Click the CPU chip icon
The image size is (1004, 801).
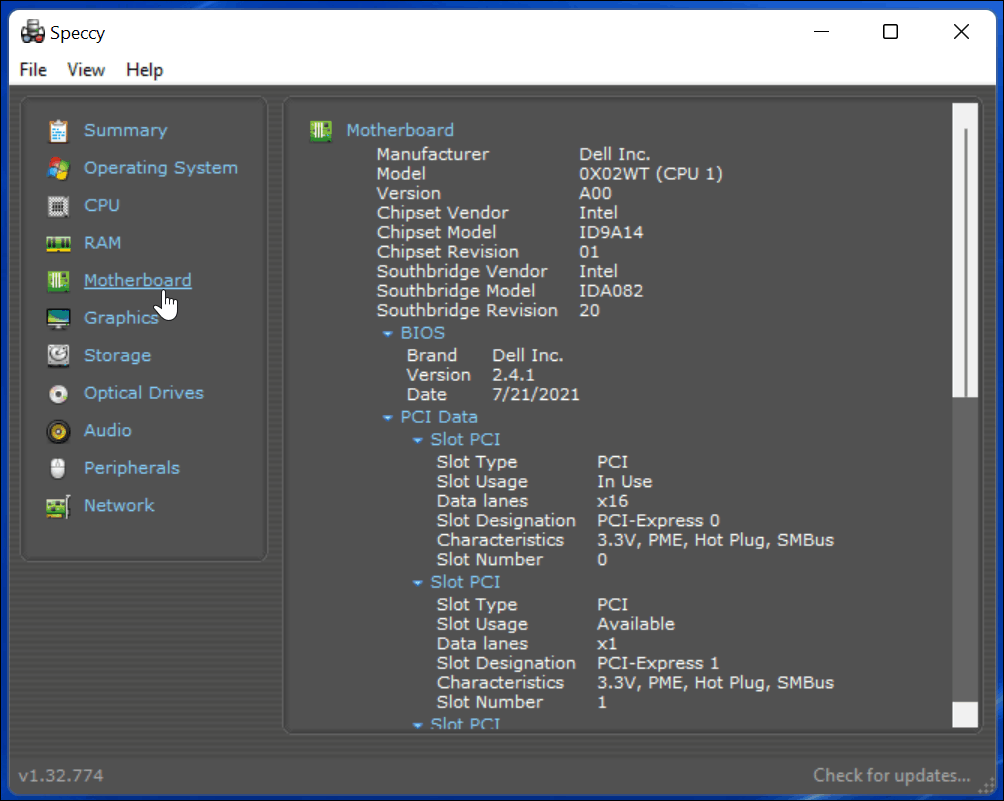(58, 206)
